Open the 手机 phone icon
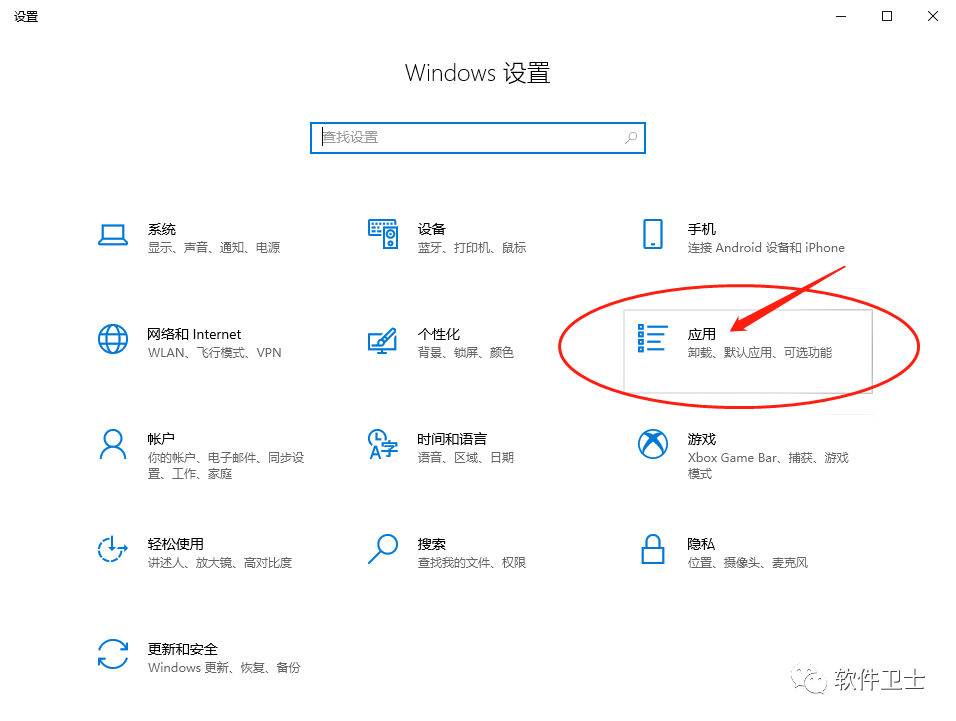The height and width of the screenshot is (721, 956). [x=653, y=234]
